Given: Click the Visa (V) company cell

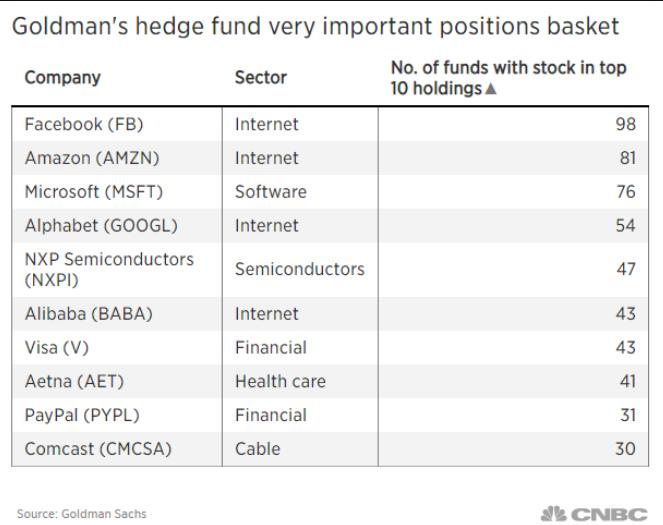Looking at the screenshot, I should [117, 347].
